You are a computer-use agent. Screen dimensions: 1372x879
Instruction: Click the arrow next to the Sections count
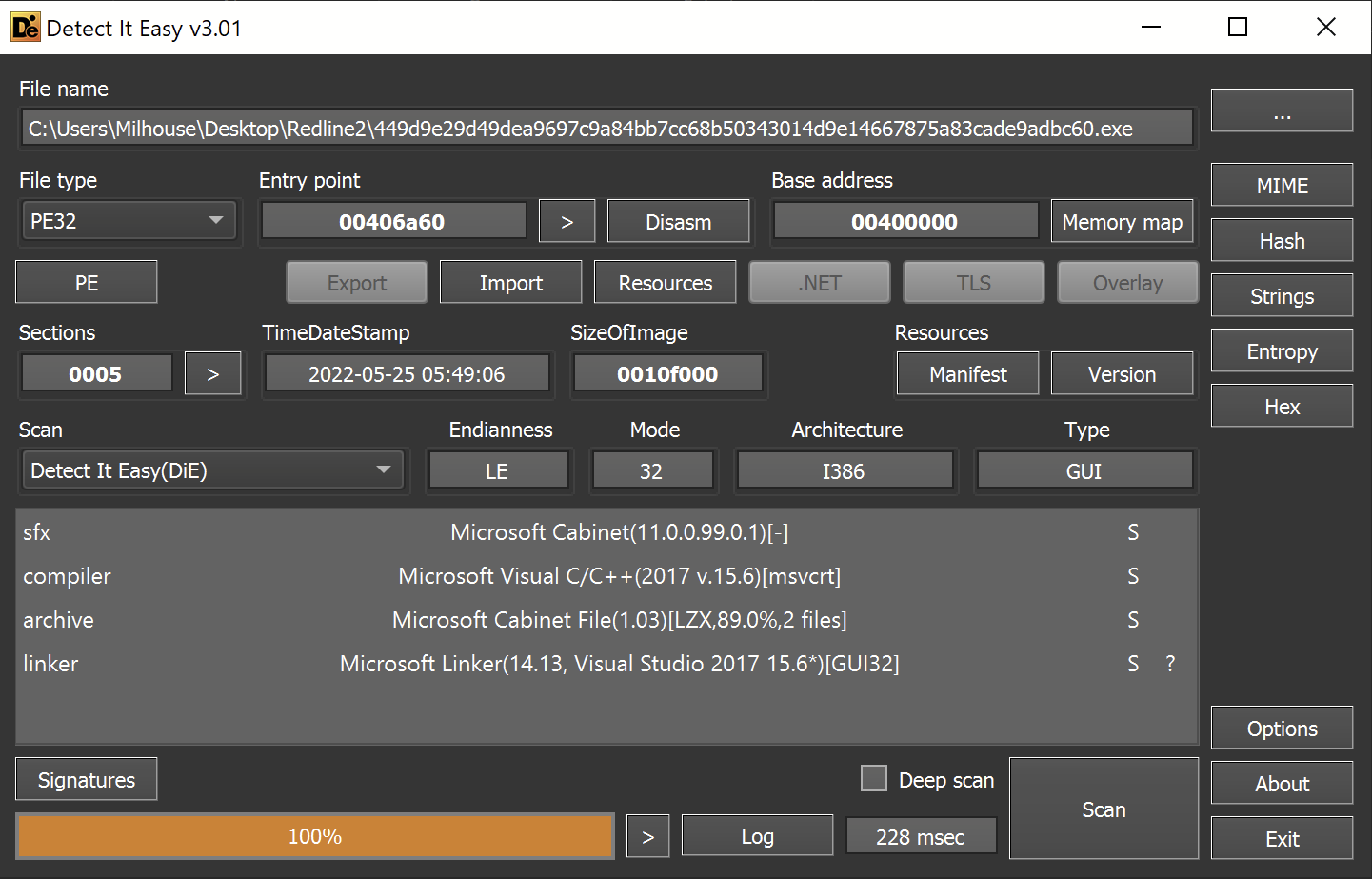(213, 373)
